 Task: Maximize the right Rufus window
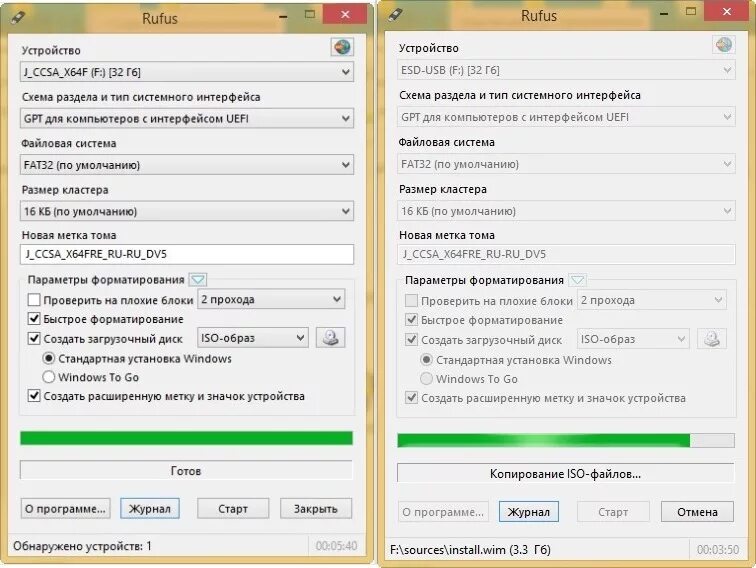tap(691, 12)
